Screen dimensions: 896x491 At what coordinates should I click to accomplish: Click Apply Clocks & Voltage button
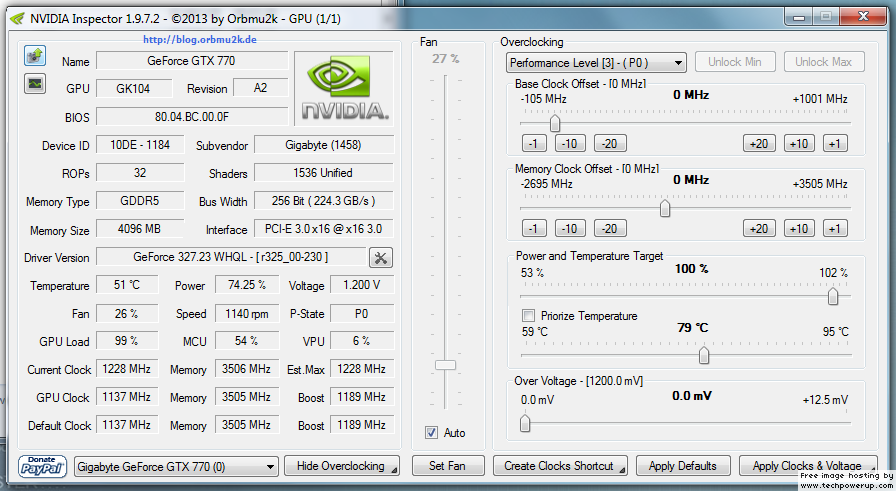coord(807,466)
